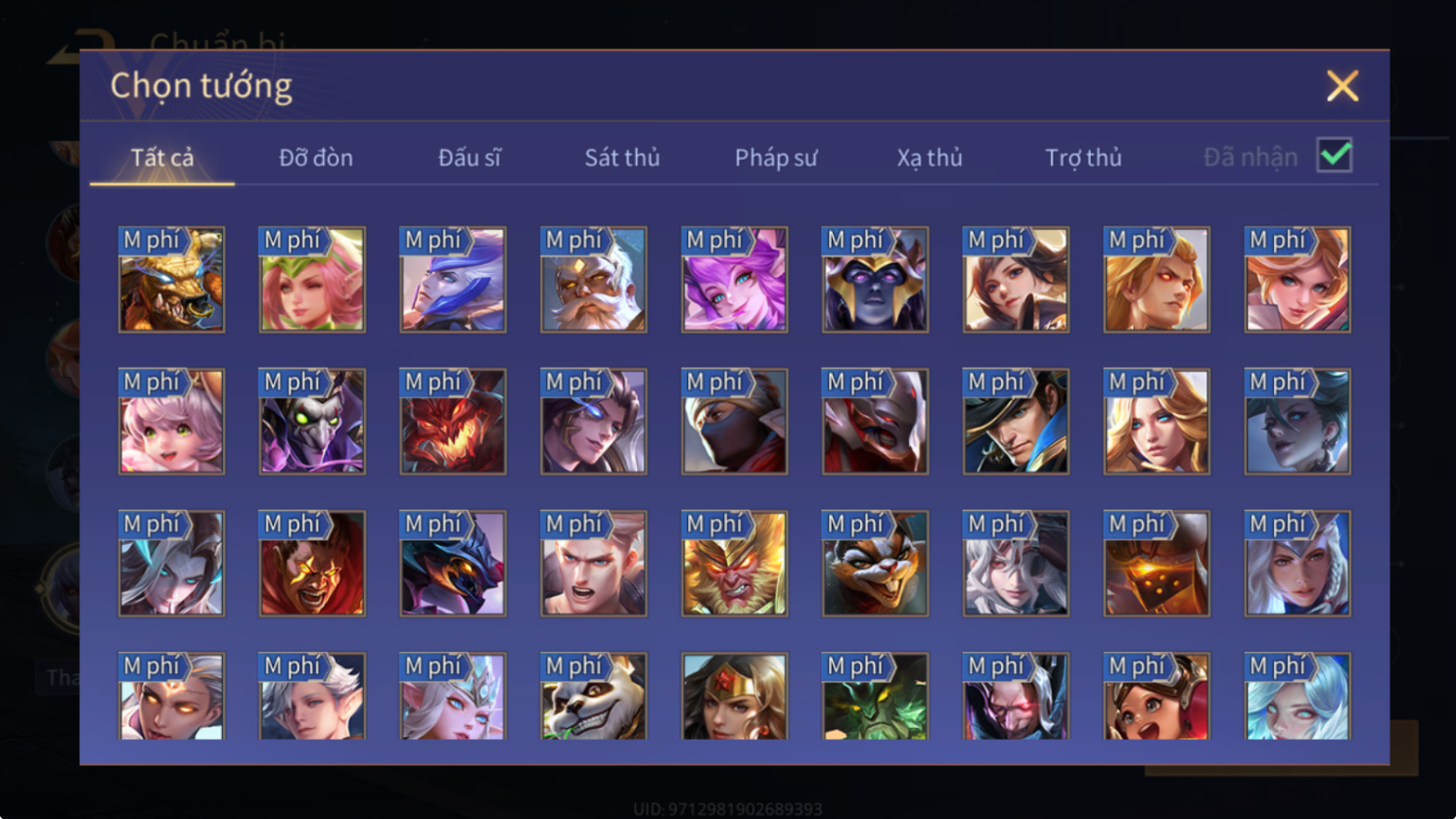The width and height of the screenshot is (1456, 819).
Task: Switch to the Đỡ đòn tab
Action: 316,158
